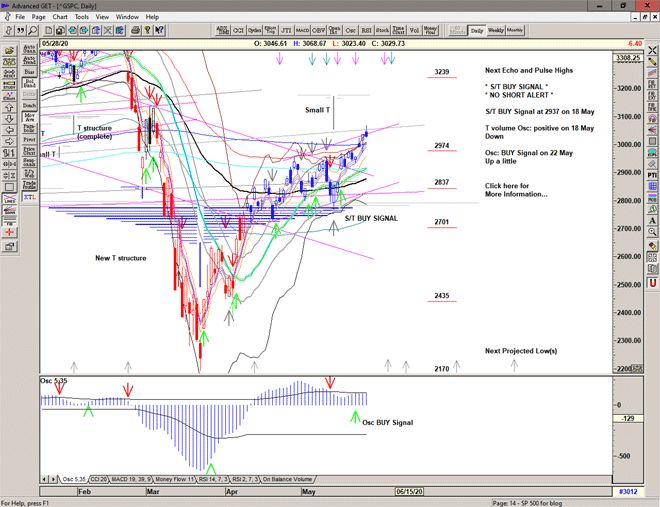Open the magnifier search tool in top toolbar
660x507 pixels.
click(x=32, y=30)
